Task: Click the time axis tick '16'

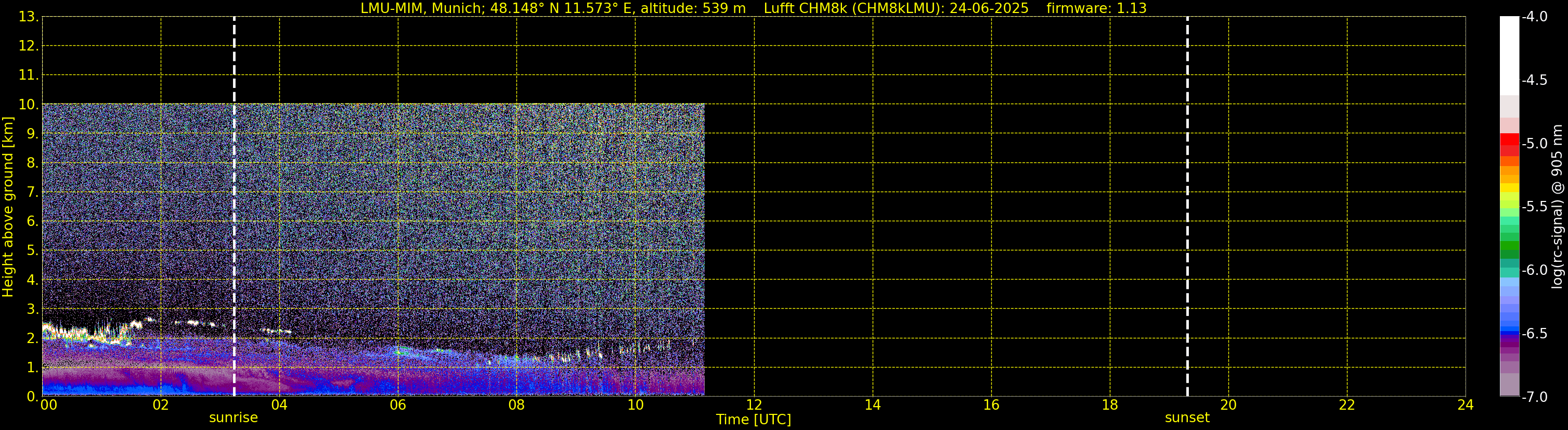Action: (992, 405)
